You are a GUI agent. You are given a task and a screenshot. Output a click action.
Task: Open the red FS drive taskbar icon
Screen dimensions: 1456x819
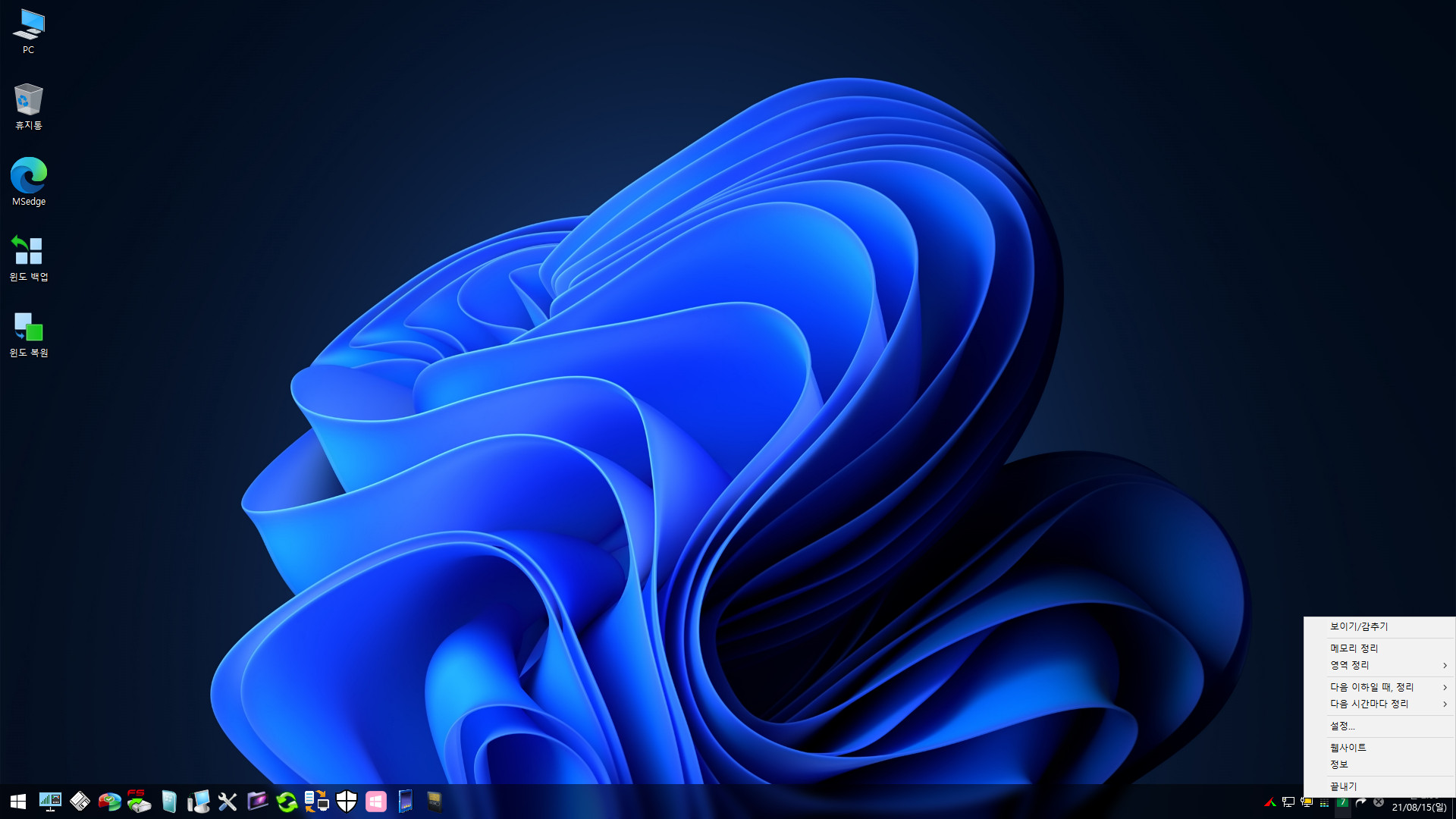pos(139,802)
